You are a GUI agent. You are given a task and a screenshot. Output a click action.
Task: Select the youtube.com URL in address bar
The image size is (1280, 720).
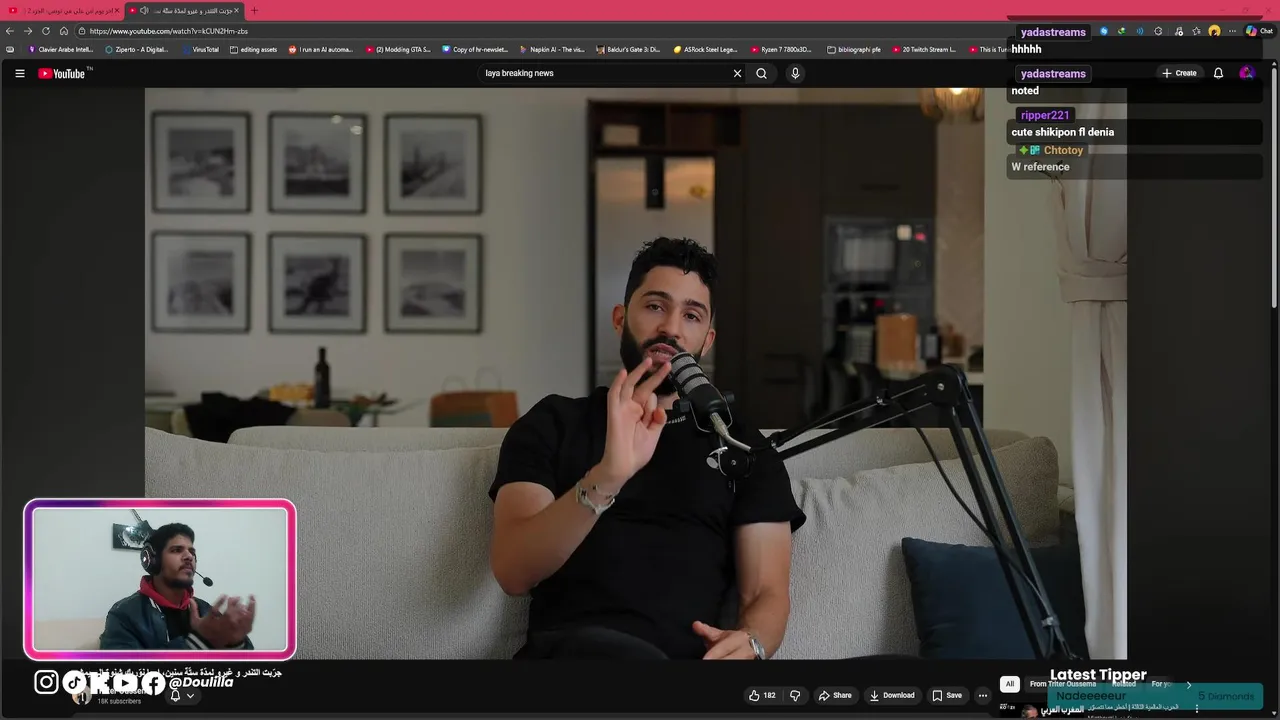pyautogui.click(x=168, y=31)
